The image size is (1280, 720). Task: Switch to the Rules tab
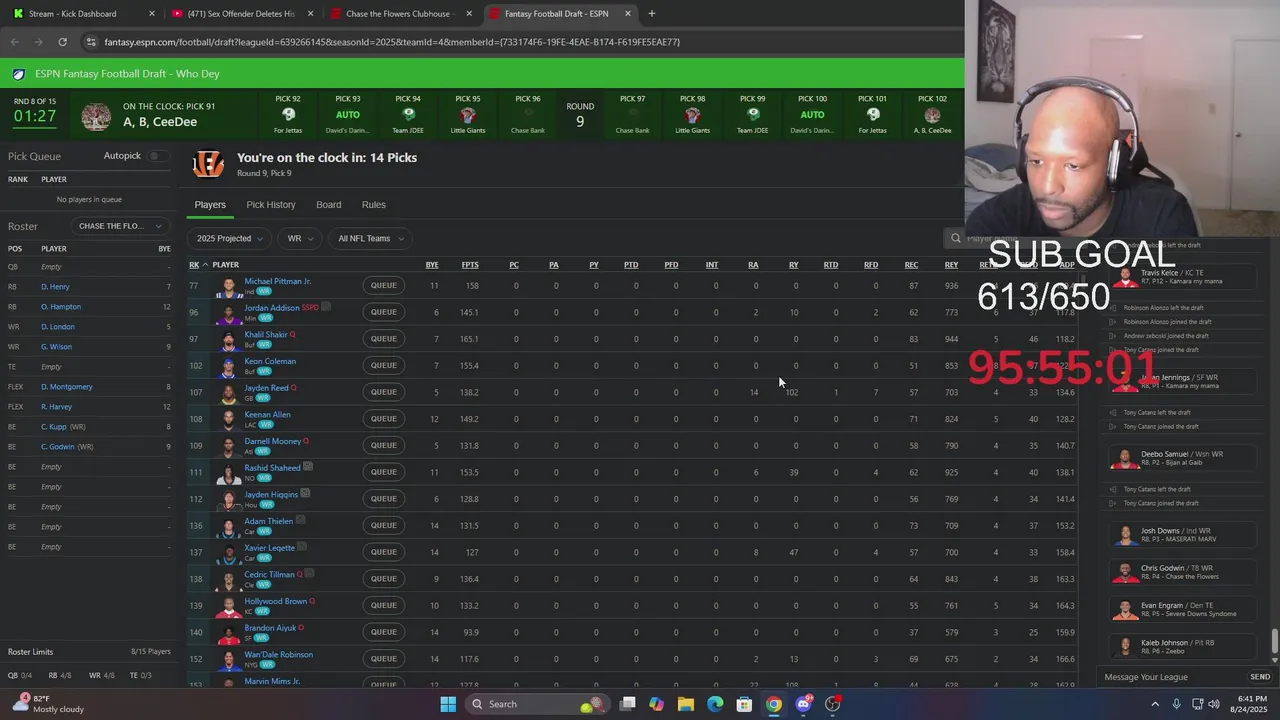374,204
